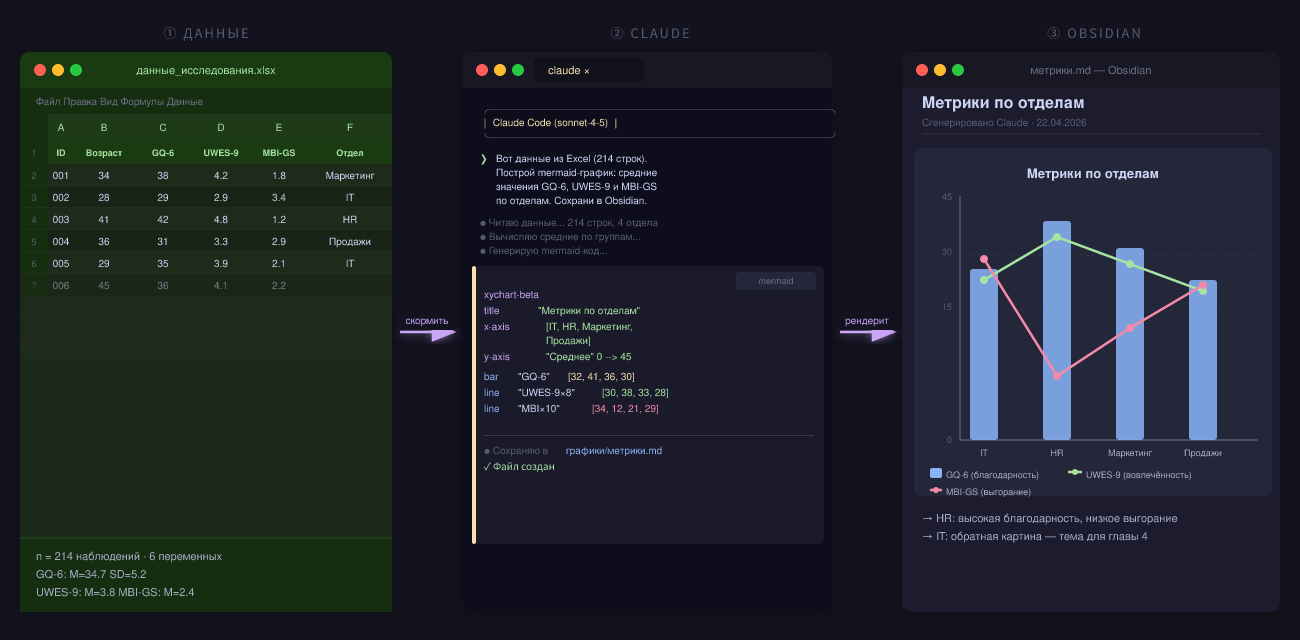Click the yellow minimize button of the spreadsheet window
The width and height of the screenshot is (1300, 640).
pos(58,70)
